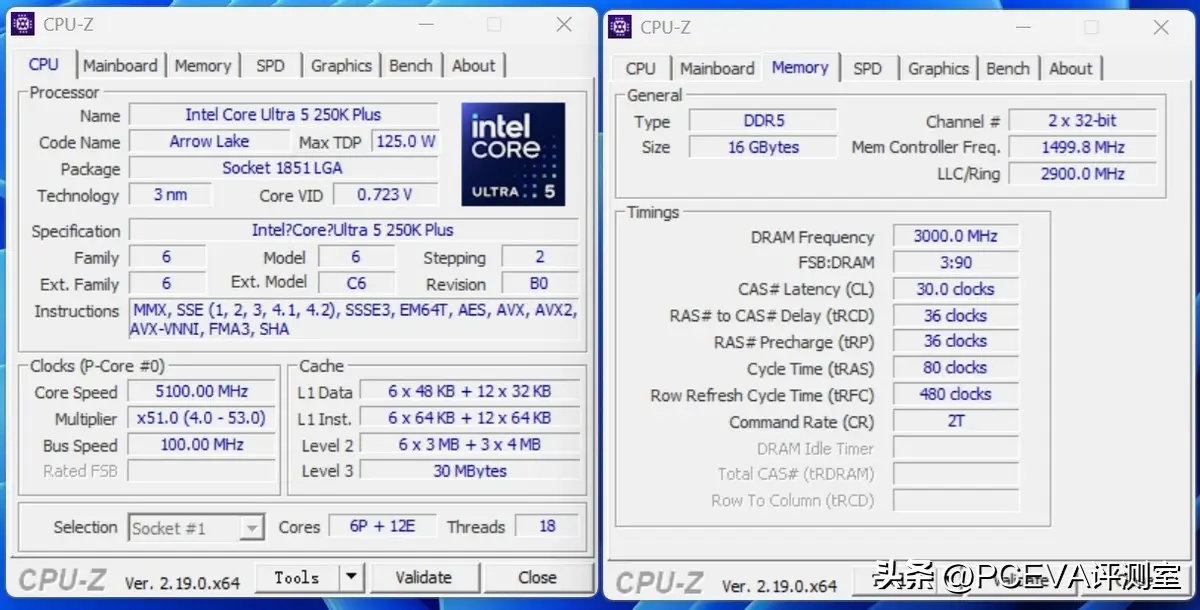
Task: Select Graphics tab in left window
Action: point(341,65)
